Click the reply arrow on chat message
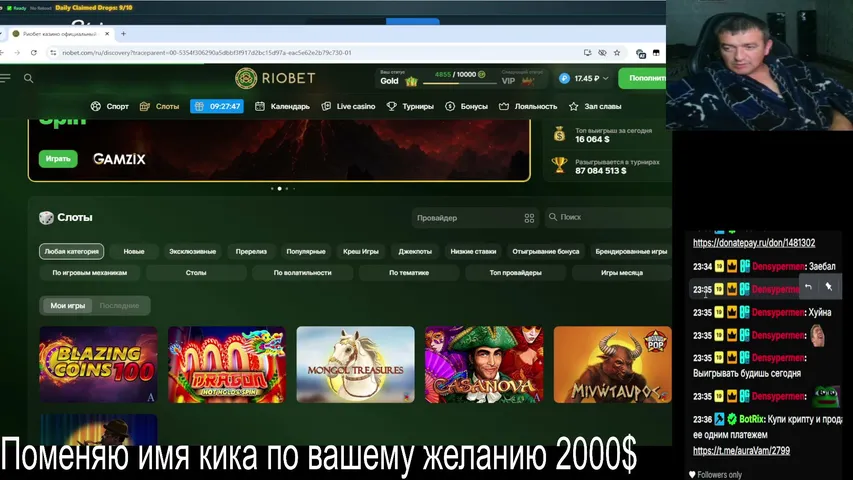Screen dimensions: 853x480 [809, 287]
